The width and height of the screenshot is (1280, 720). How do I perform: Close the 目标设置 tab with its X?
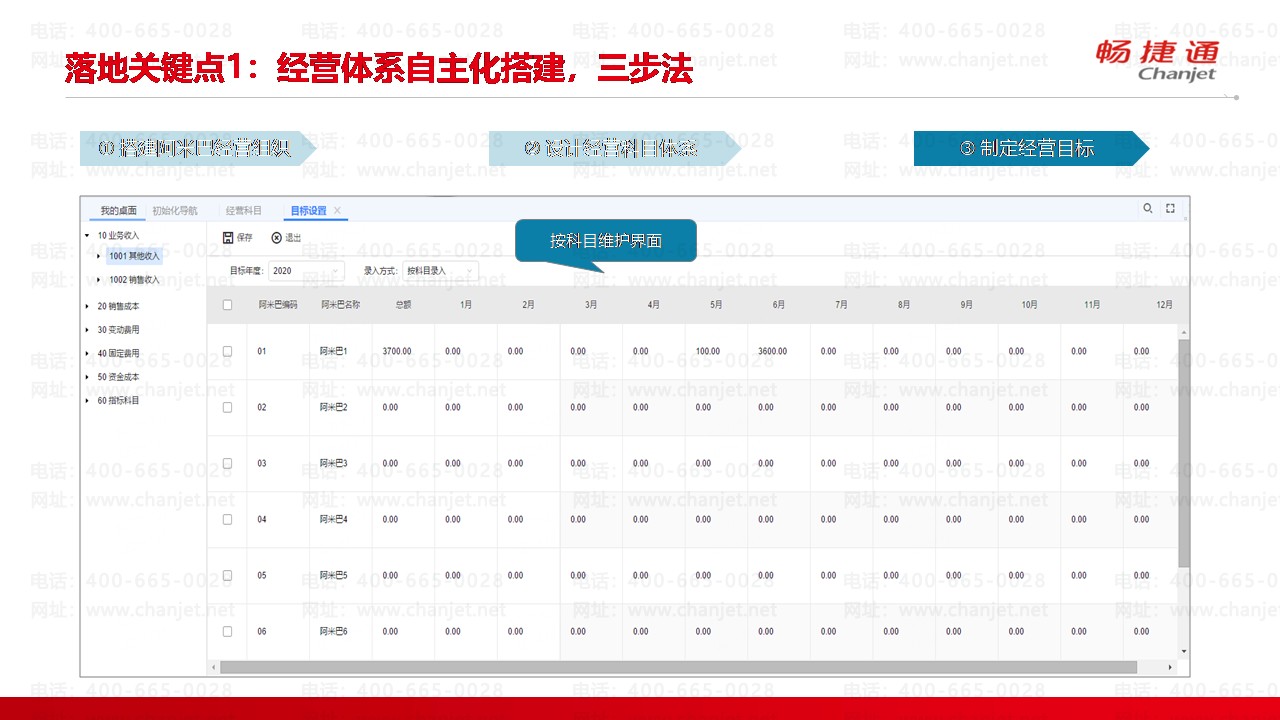tap(337, 210)
